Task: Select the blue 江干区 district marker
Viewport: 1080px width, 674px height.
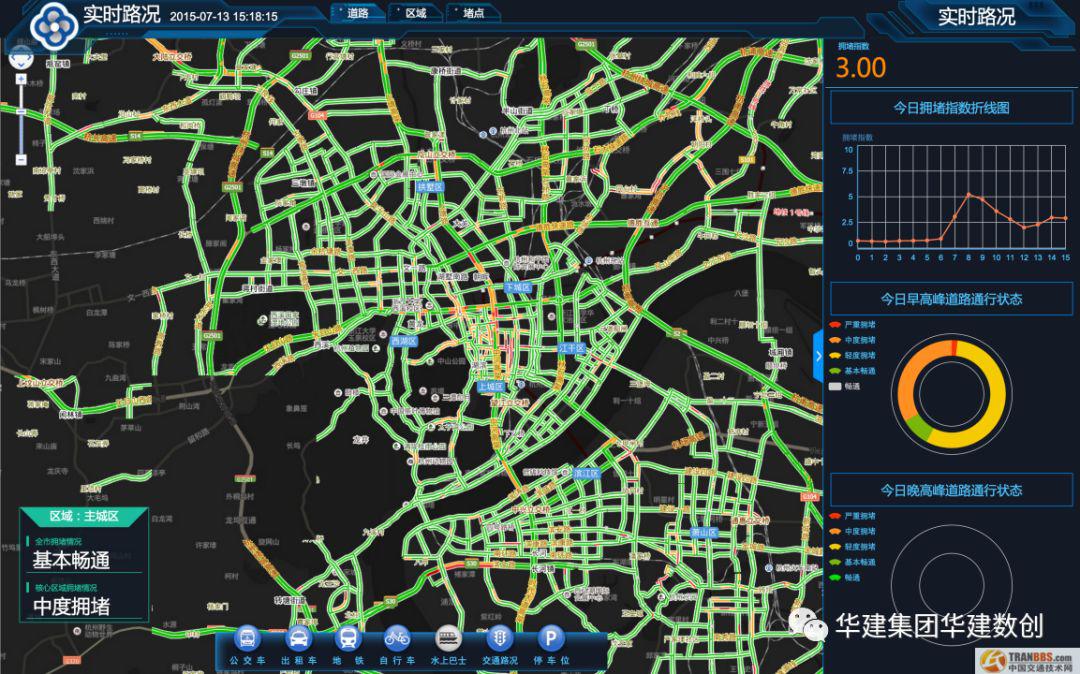Action: click(572, 348)
